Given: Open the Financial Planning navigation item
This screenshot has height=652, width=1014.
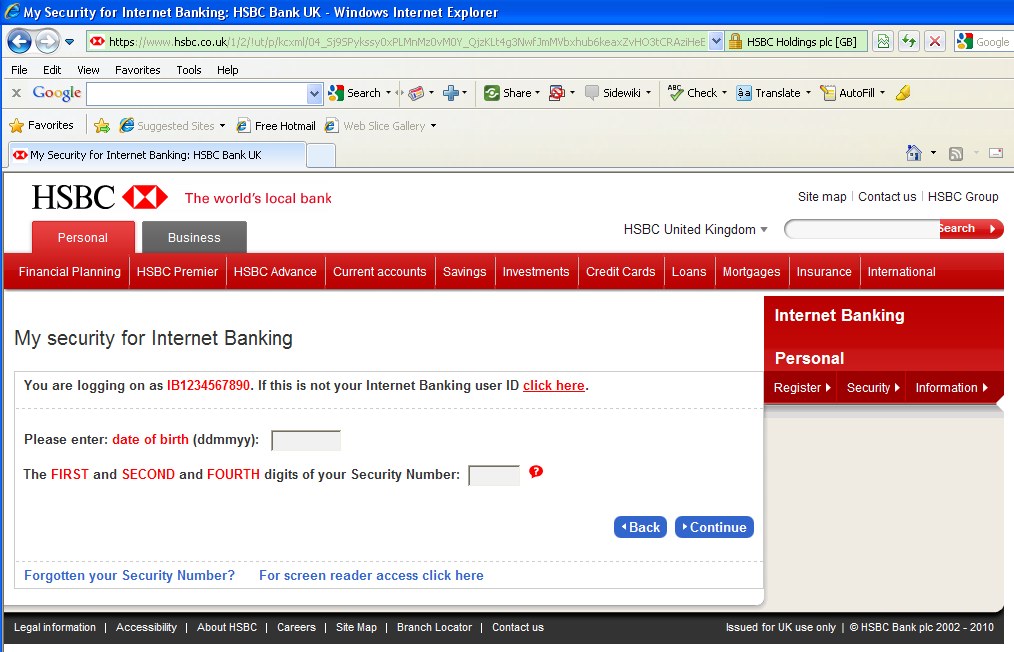Looking at the screenshot, I should click(70, 272).
